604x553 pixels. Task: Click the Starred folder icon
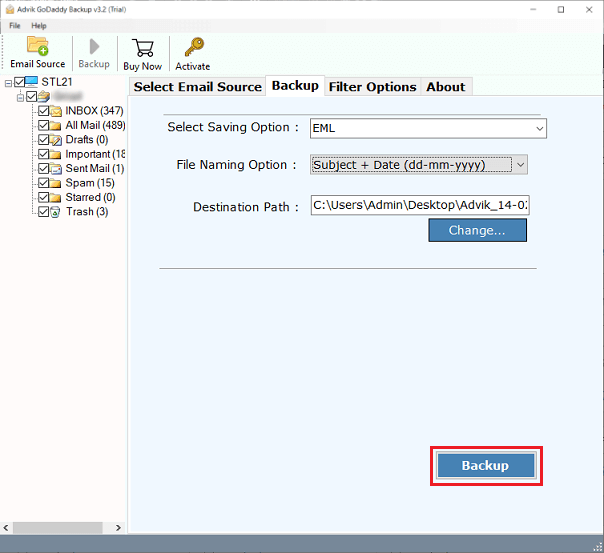point(55,198)
